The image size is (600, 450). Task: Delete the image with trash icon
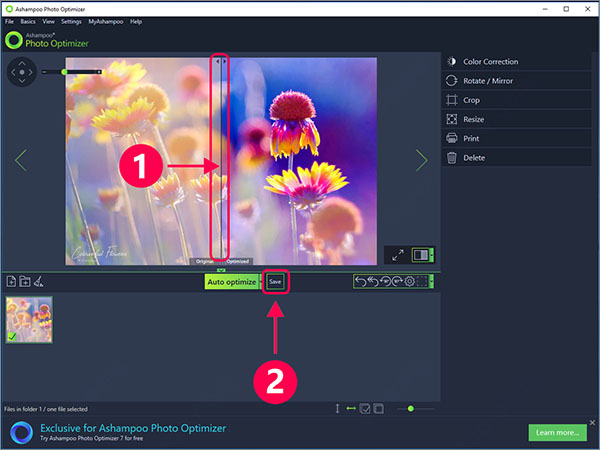point(452,157)
